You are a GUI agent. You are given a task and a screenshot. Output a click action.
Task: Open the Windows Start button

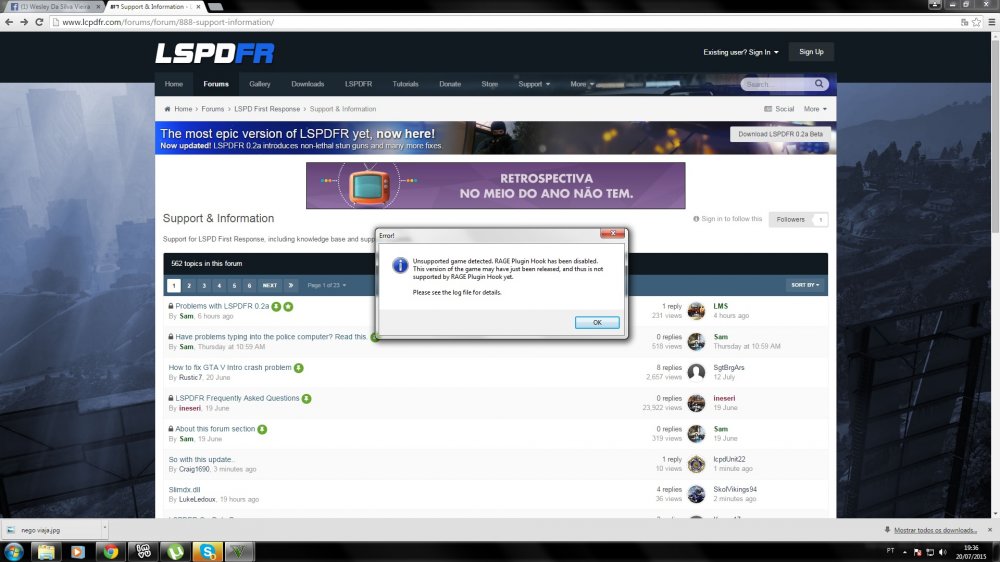point(14,552)
